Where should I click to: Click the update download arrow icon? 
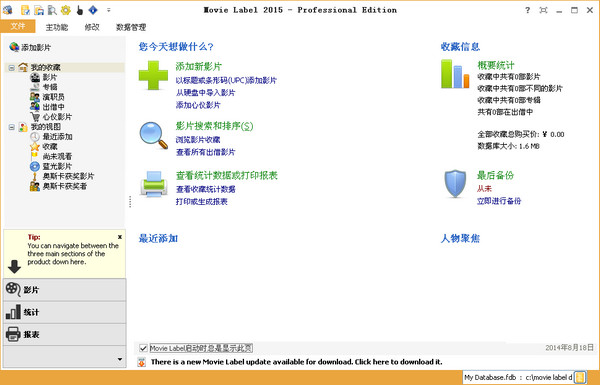tap(142, 362)
